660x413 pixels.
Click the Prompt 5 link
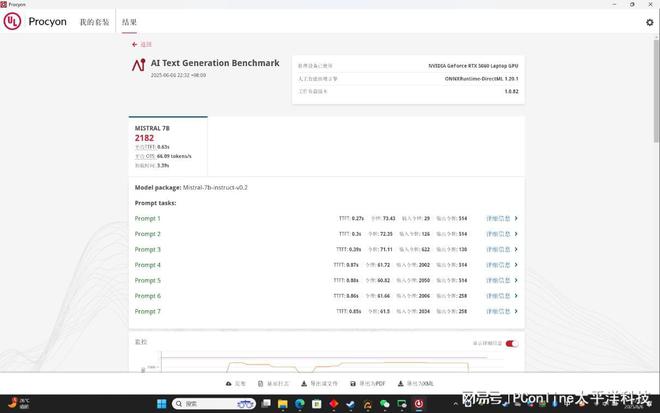(147, 280)
